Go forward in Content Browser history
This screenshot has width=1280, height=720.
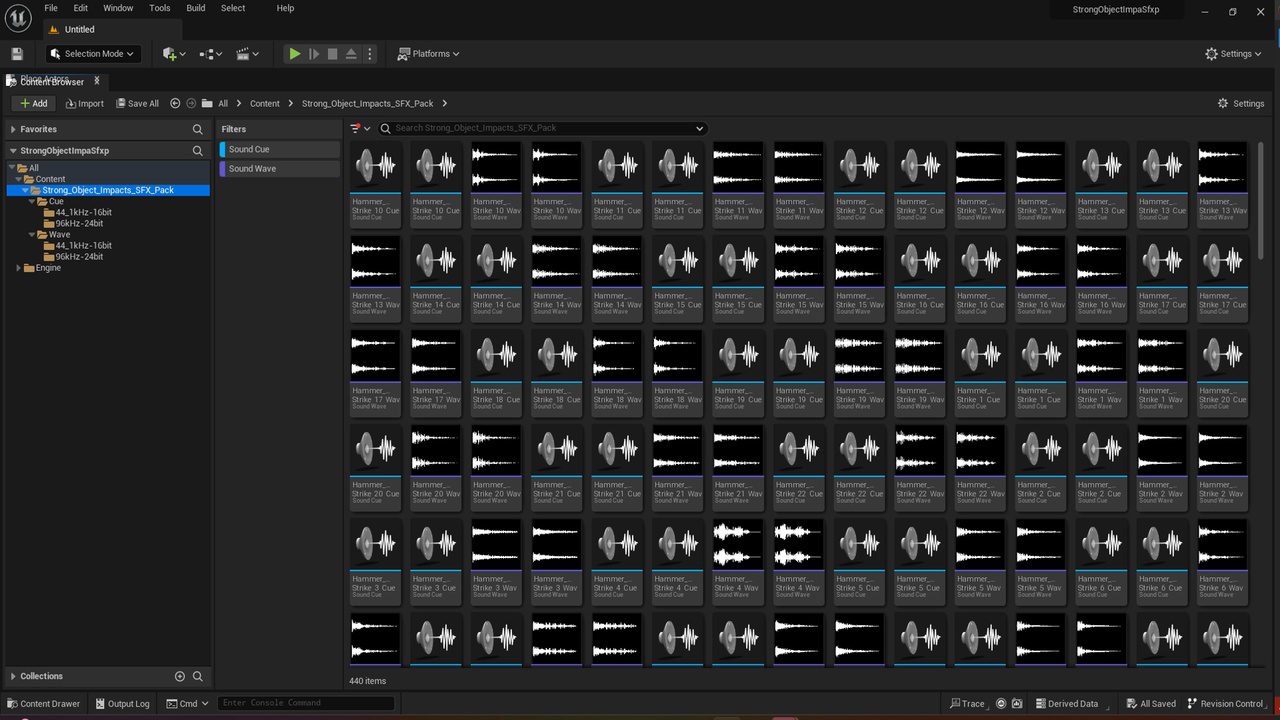(191, 103)
